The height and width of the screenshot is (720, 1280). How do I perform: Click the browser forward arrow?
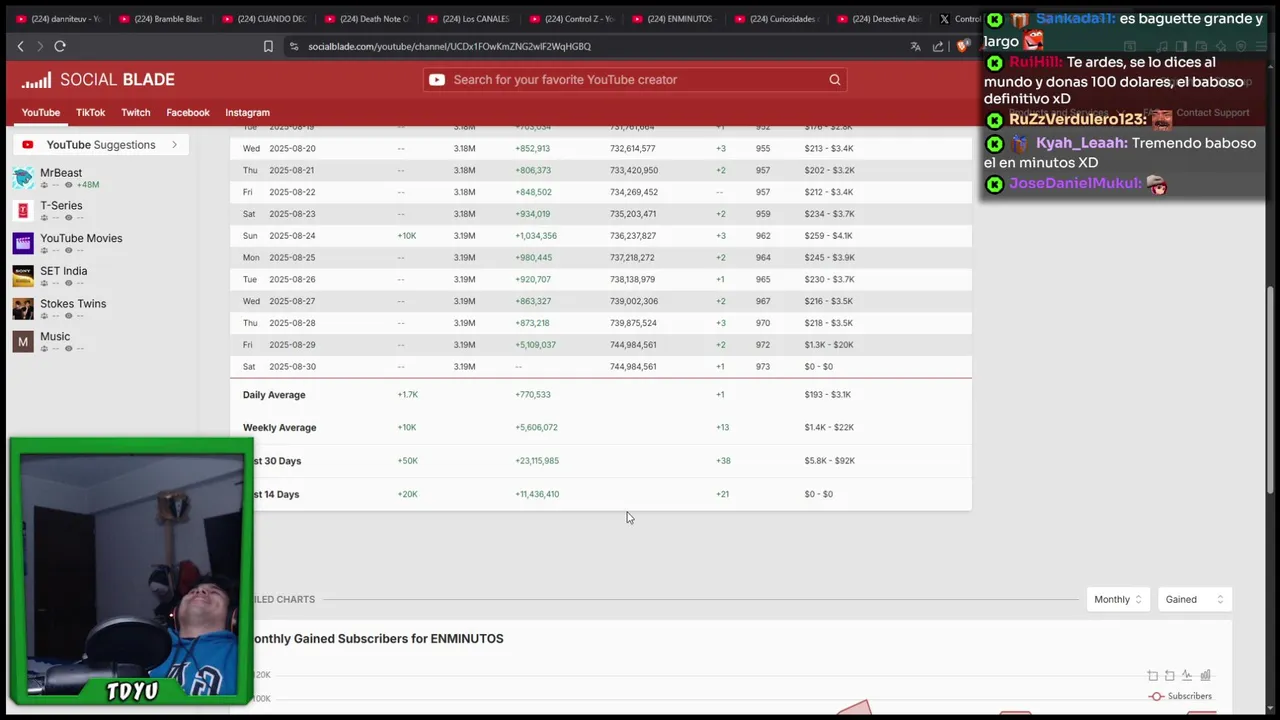click(40, 46)
